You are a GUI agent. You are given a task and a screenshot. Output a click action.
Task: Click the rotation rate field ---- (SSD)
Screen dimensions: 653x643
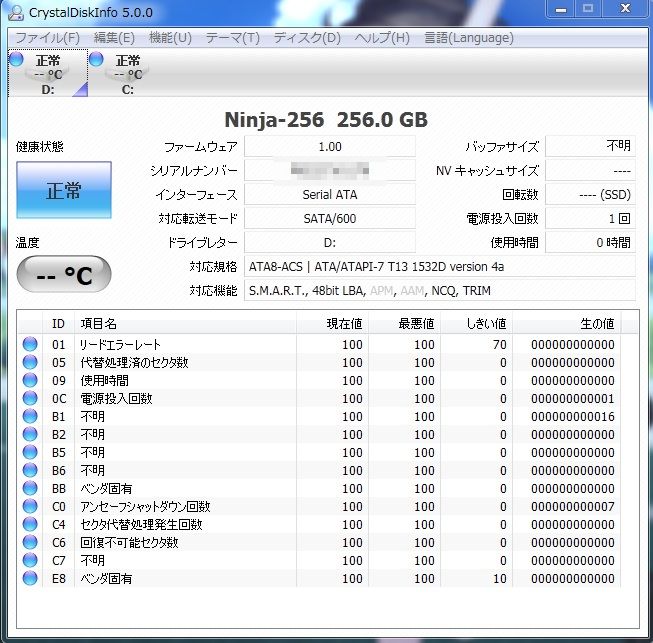pyautogui.click(x=591, y=194)
